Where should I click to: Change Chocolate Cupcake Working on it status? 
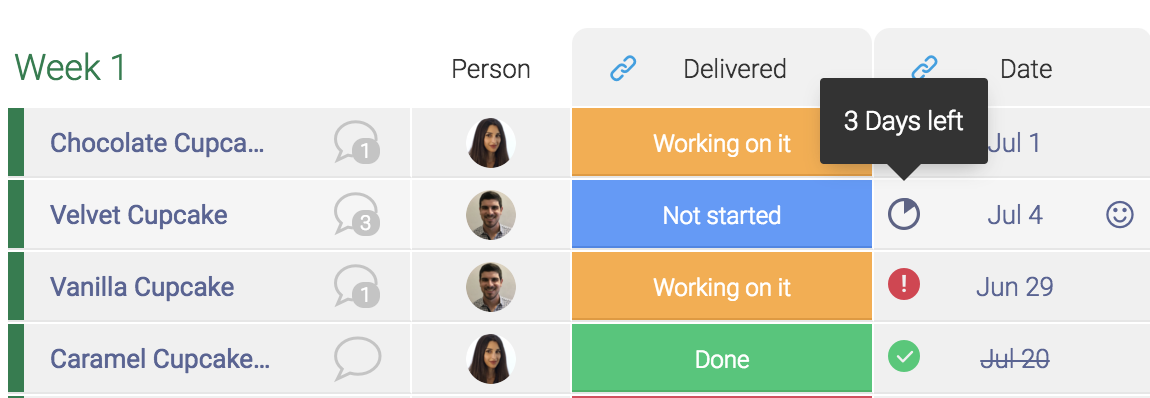[722, 142]
